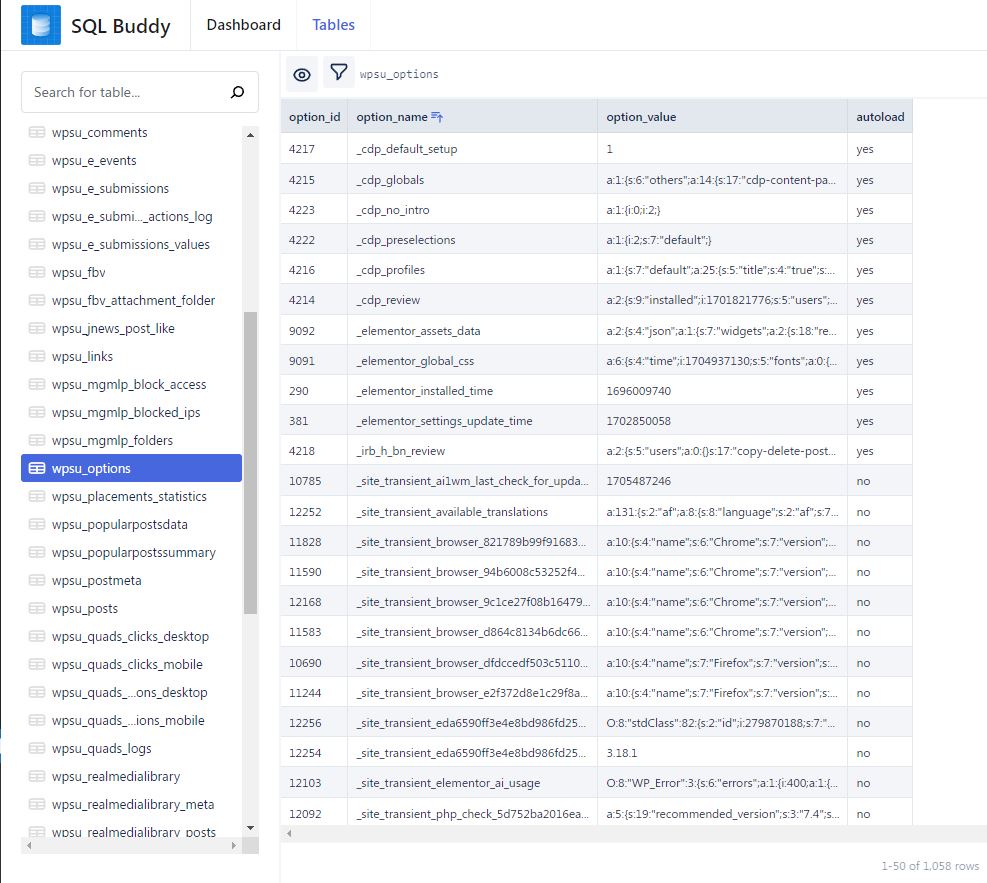Click the table icon beside wpsu_fbv
Viewport: 987px width, 883px height.
[x=37, y=273]
